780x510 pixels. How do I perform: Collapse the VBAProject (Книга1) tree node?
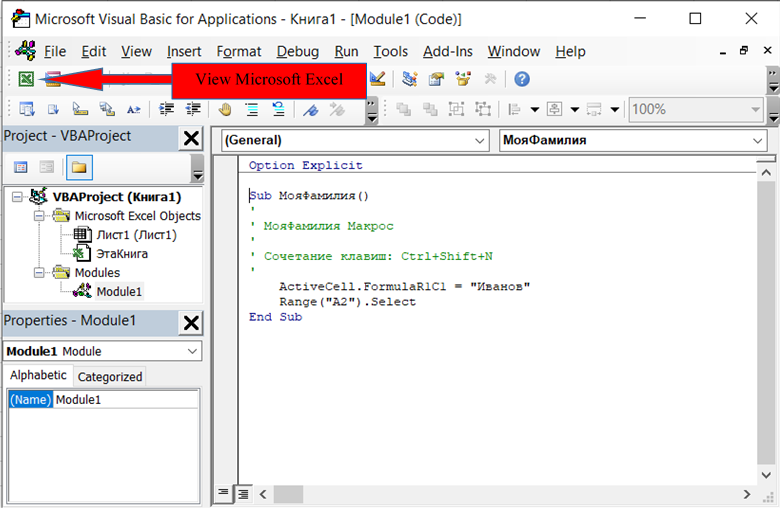tap(17, 197)
